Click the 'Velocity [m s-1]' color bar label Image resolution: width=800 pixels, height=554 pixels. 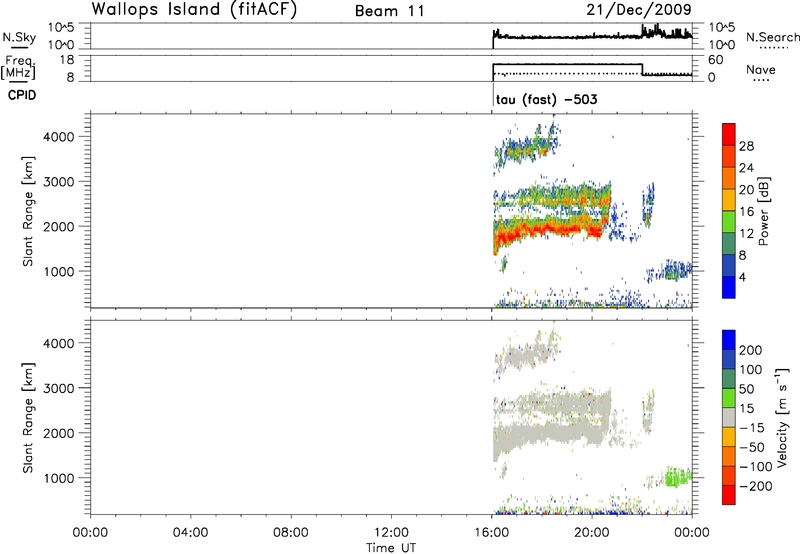(x=782, y=417)
